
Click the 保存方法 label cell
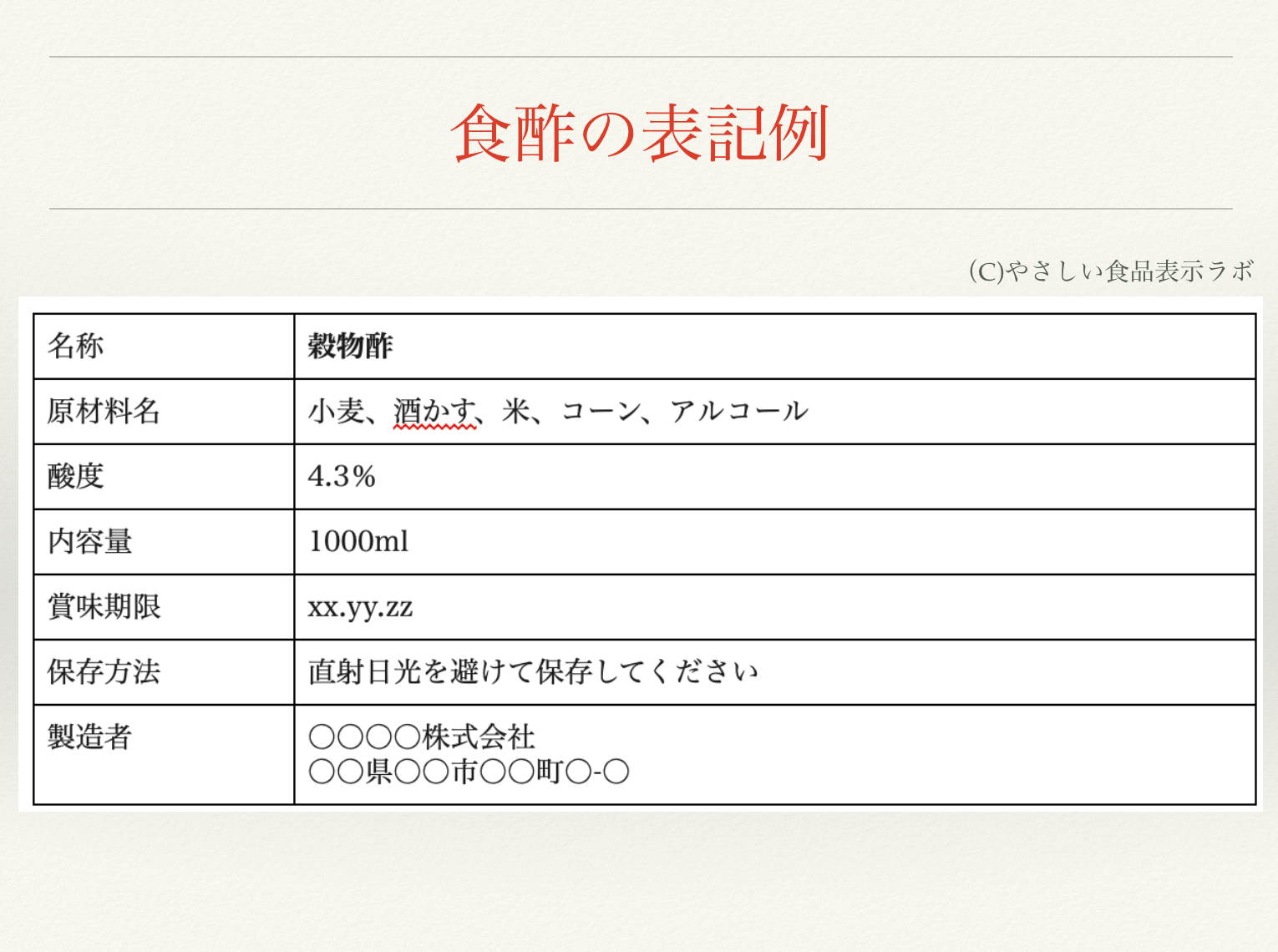click(x=164, y=672)
